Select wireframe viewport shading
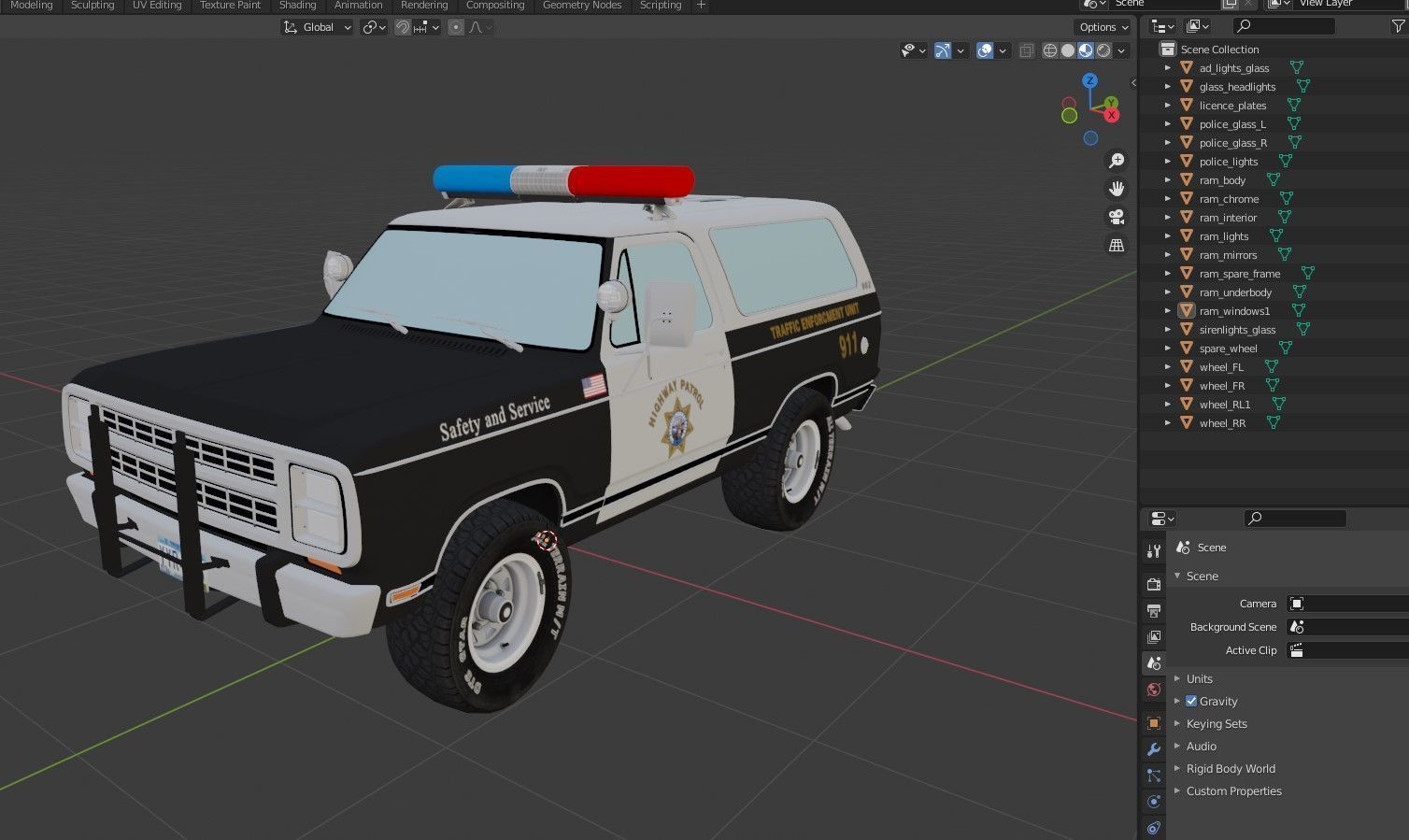The image size is (1409, 840). [1050, 50]
